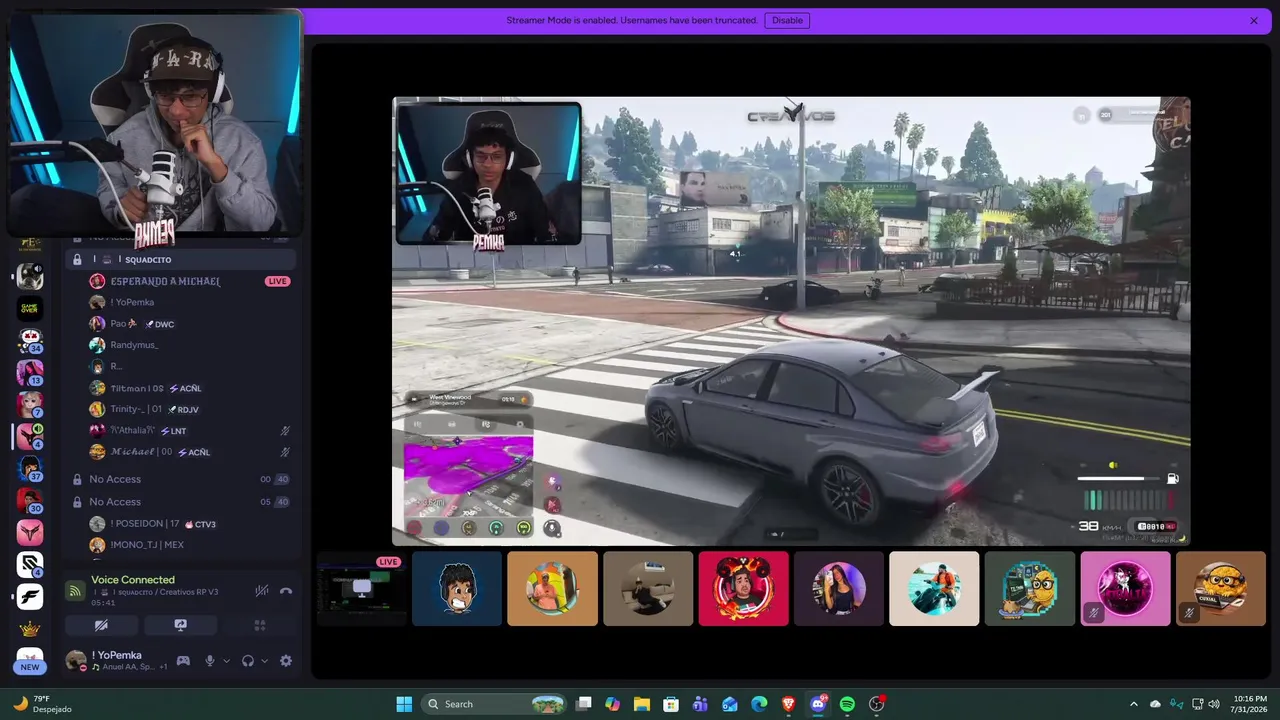Open Microsoft Store from the taskbar
Screen dimensions: 1280x720
pos(671,704)
